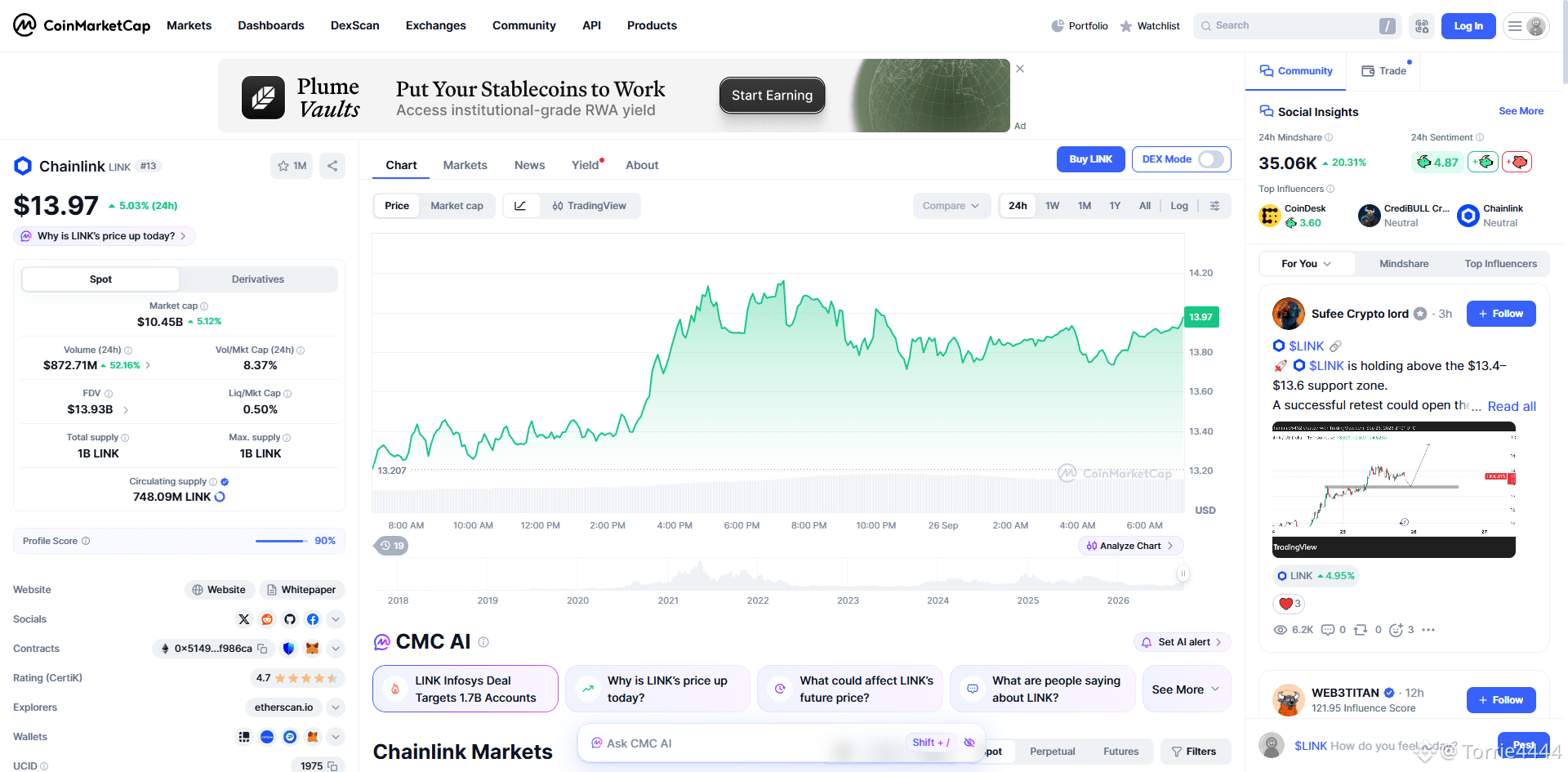
Task: Select bearish sentiment vote button
Action: click(1517, 162)
